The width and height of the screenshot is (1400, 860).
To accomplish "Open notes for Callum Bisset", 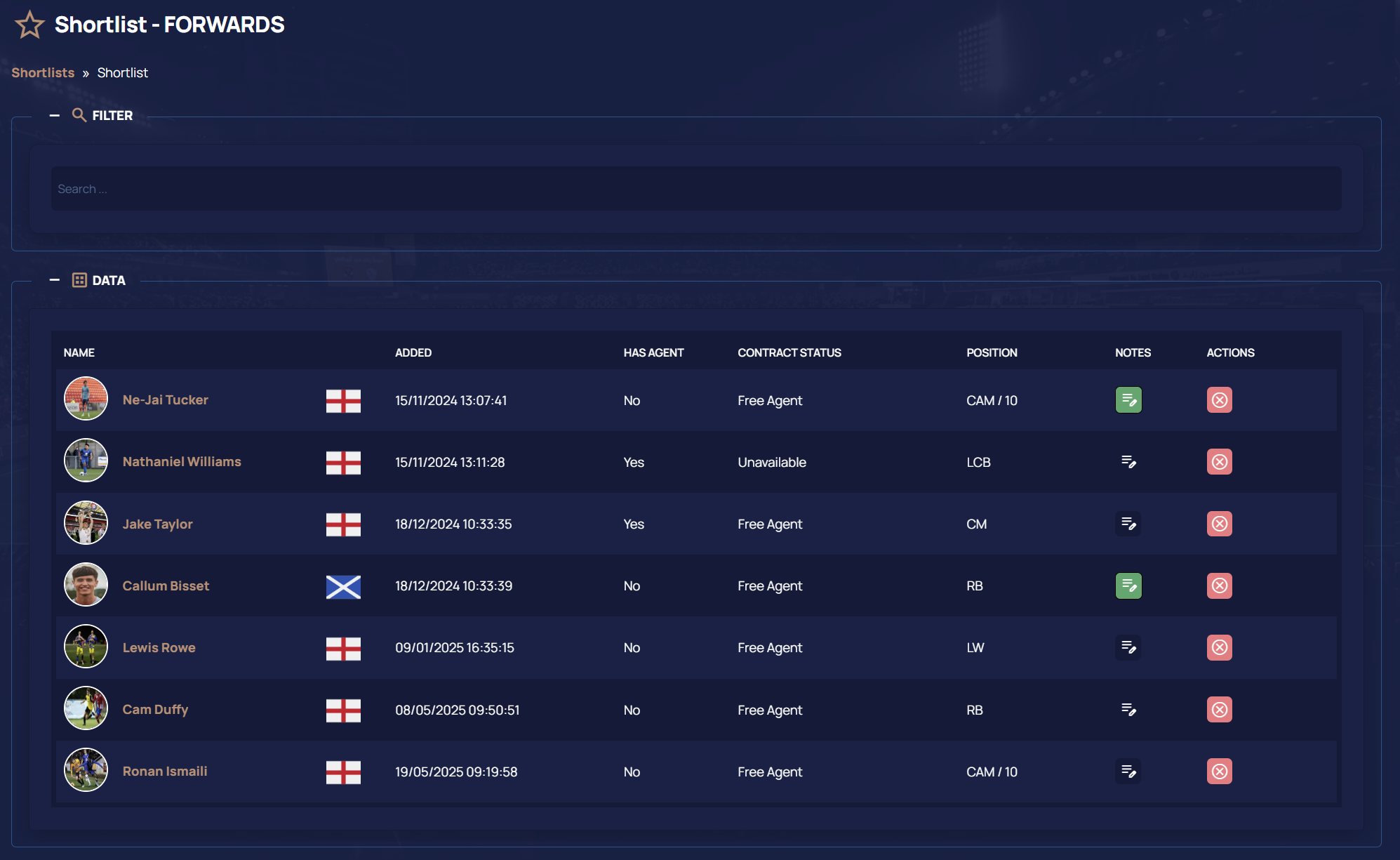I will (x=1128, y=585).
